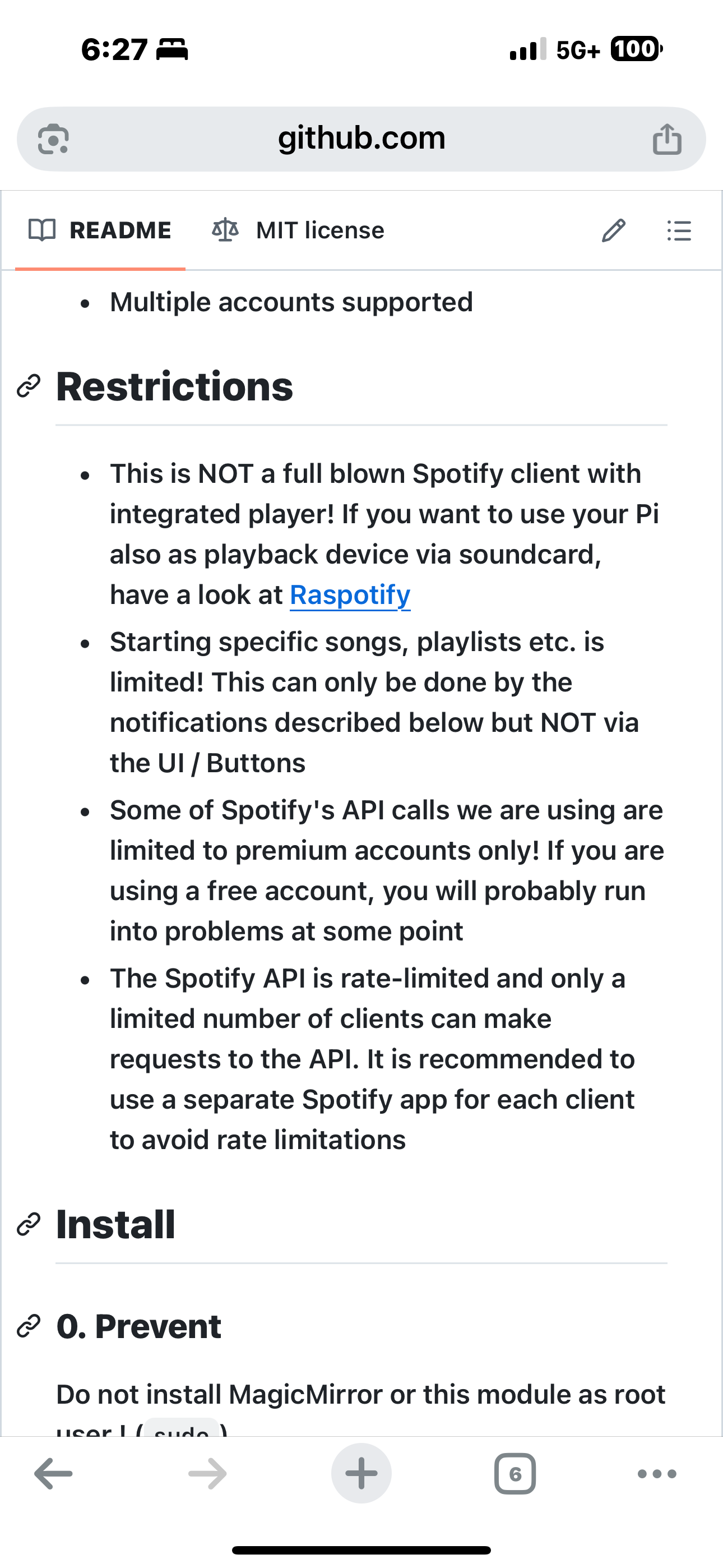723x1568 pixels.
Task: Tap the Google Lens icon in address bar
Action: coord(54,140)
